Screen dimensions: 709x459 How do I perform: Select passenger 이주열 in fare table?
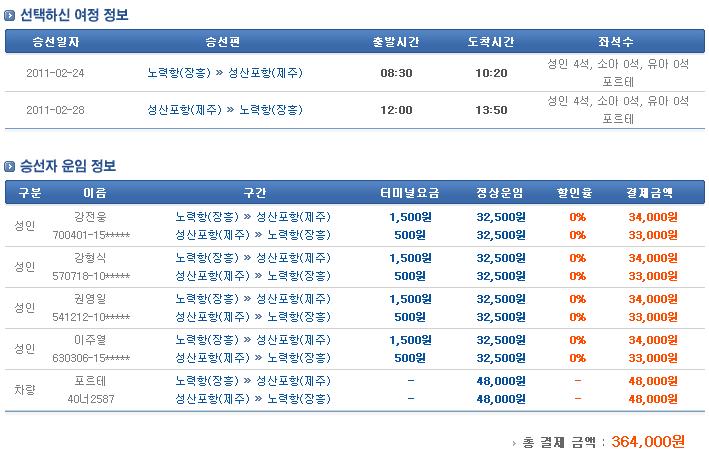(90, 341)
